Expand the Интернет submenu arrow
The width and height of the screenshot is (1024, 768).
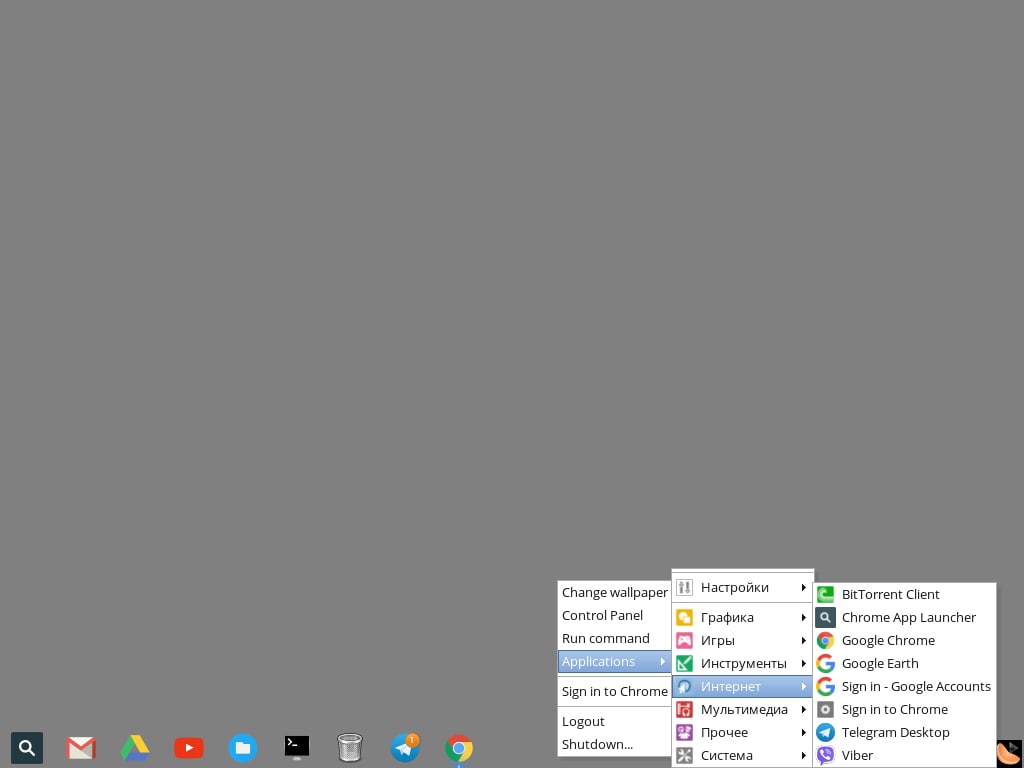click(x=803, y=686)
